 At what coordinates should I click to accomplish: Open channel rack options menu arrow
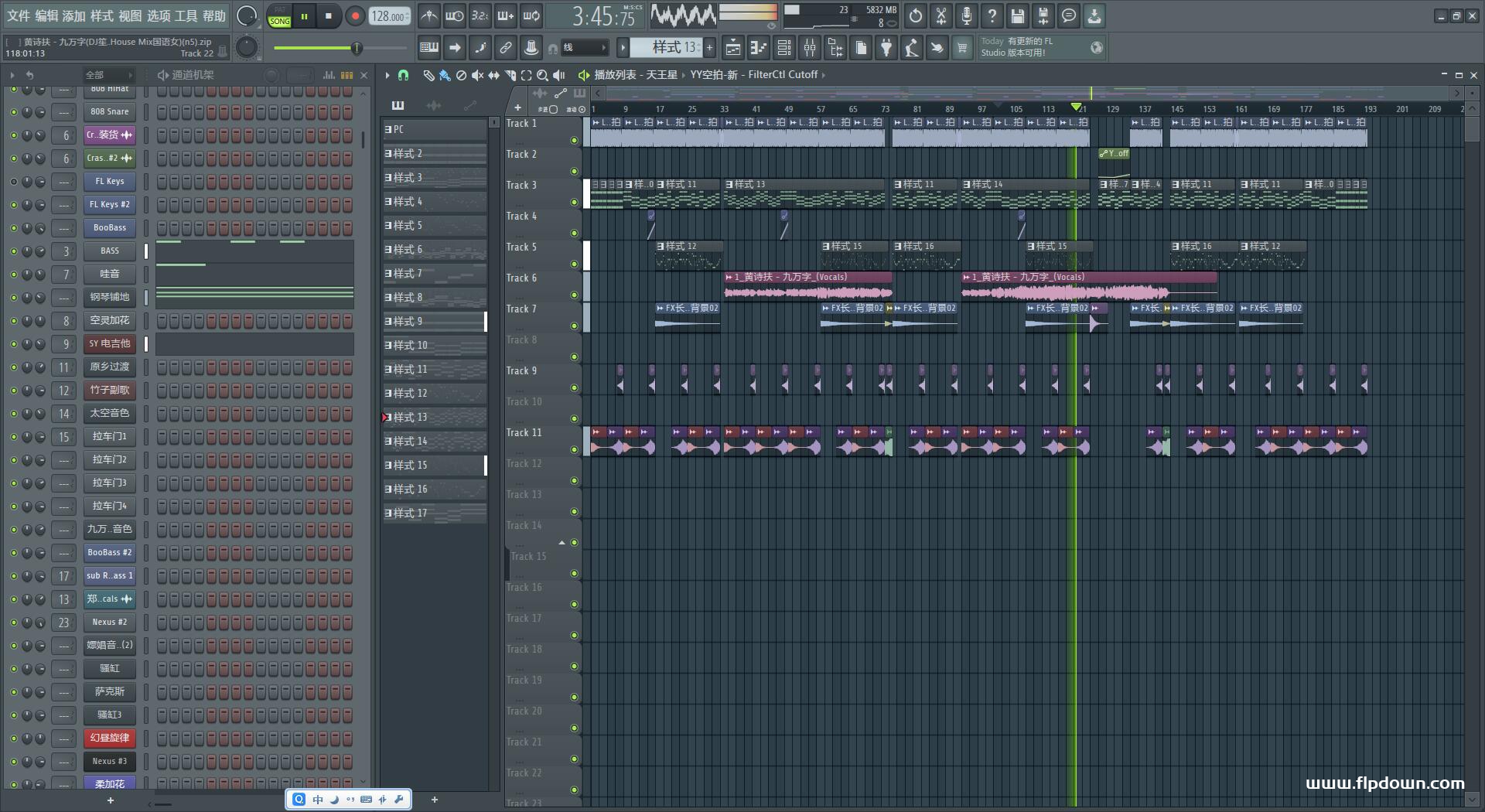[x=12, y=75]
